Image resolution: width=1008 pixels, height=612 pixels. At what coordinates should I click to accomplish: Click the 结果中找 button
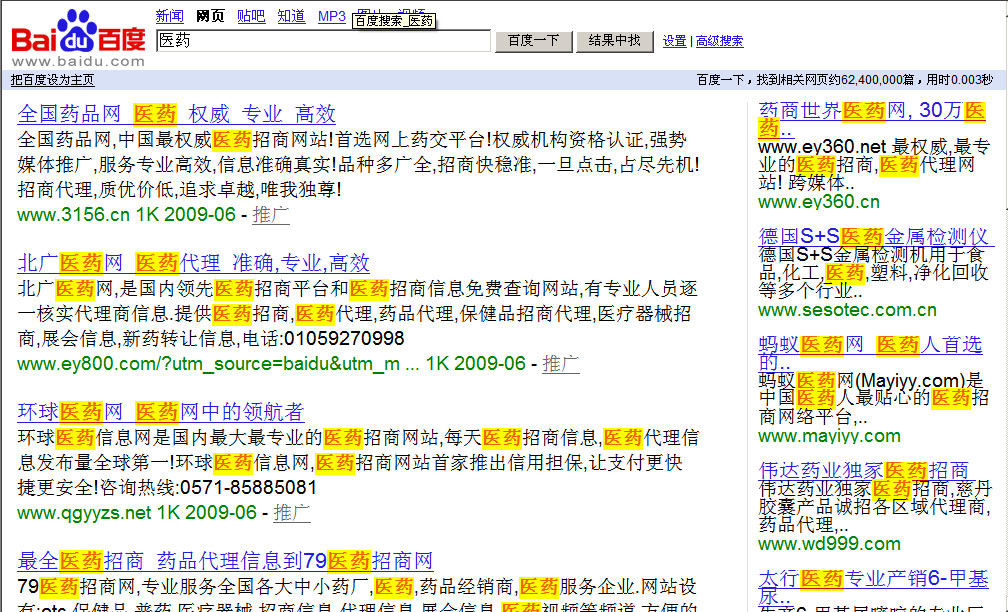(614, 40)
